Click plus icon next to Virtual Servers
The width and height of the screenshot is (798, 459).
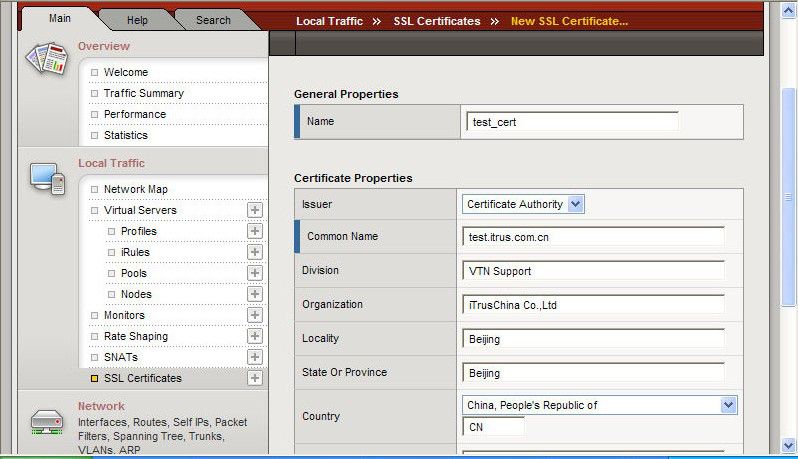[255, 210]
